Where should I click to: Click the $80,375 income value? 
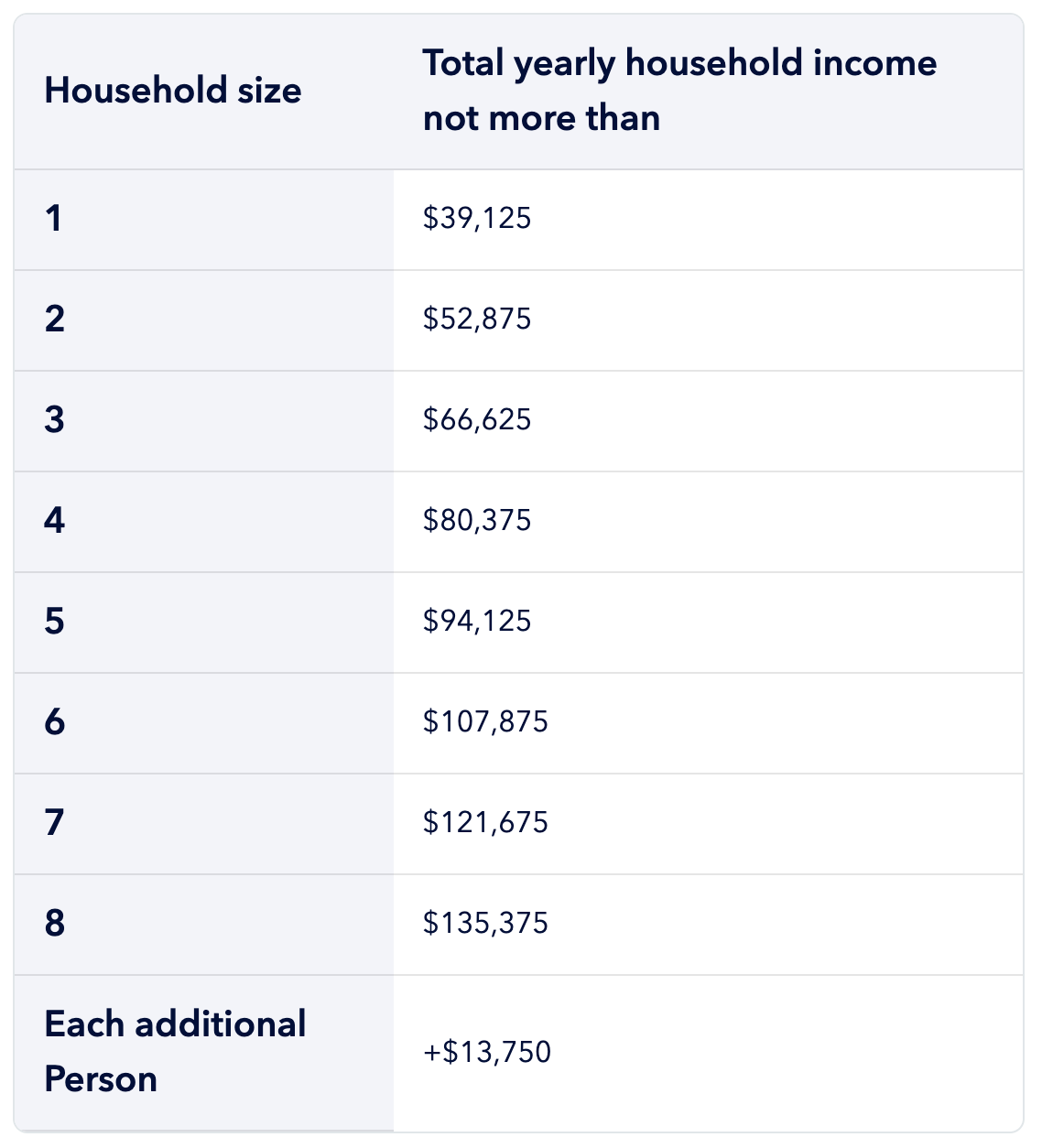click(477, 521)
